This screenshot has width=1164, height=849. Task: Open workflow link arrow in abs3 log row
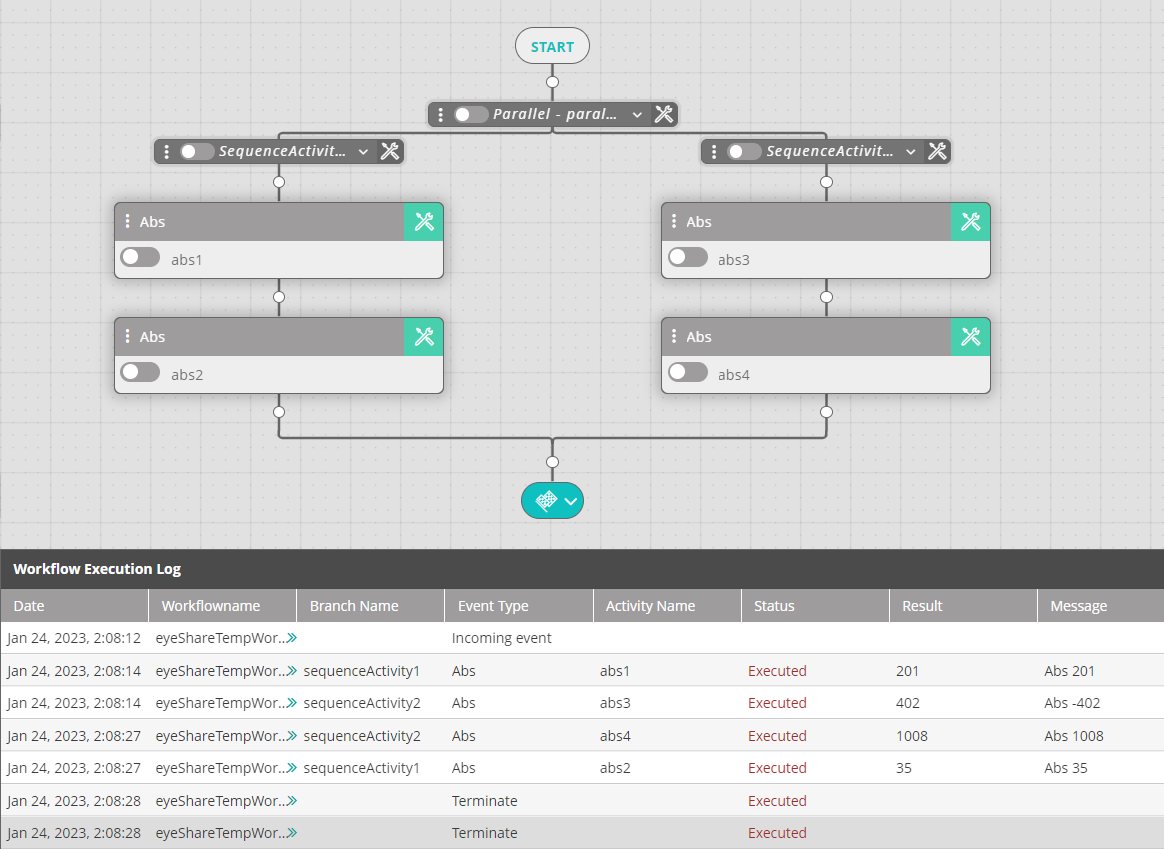point(292,703)
